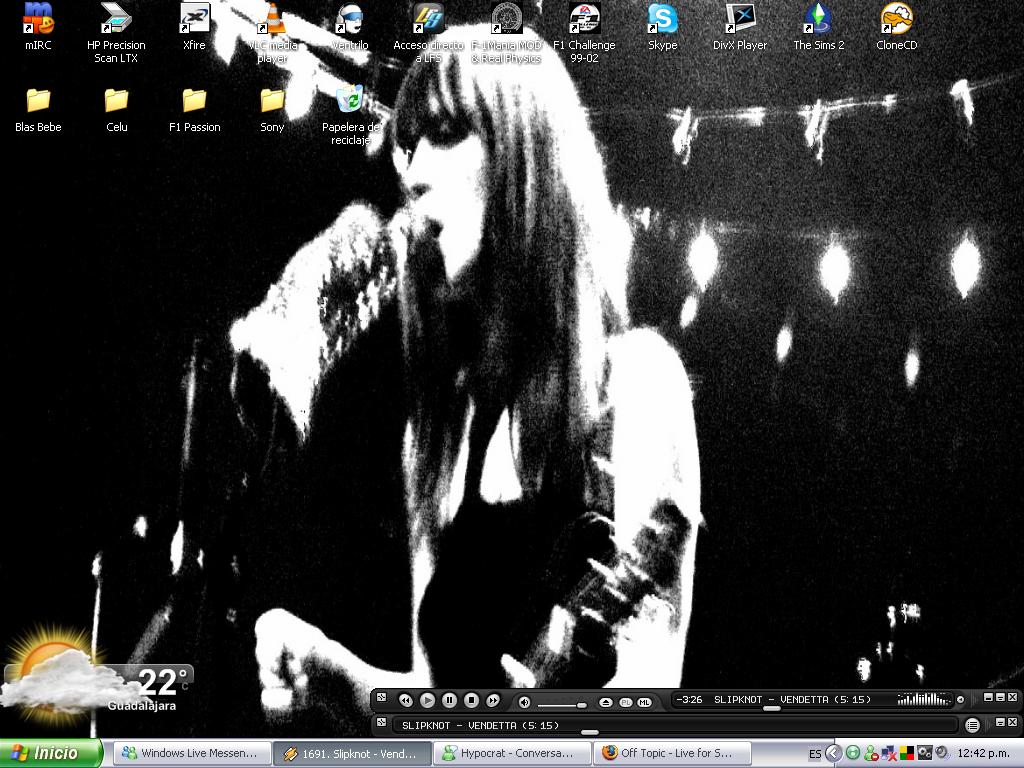The image size is (1024, 768).
Task: Open the DivX Player shortcut
Action: point(740,26)
